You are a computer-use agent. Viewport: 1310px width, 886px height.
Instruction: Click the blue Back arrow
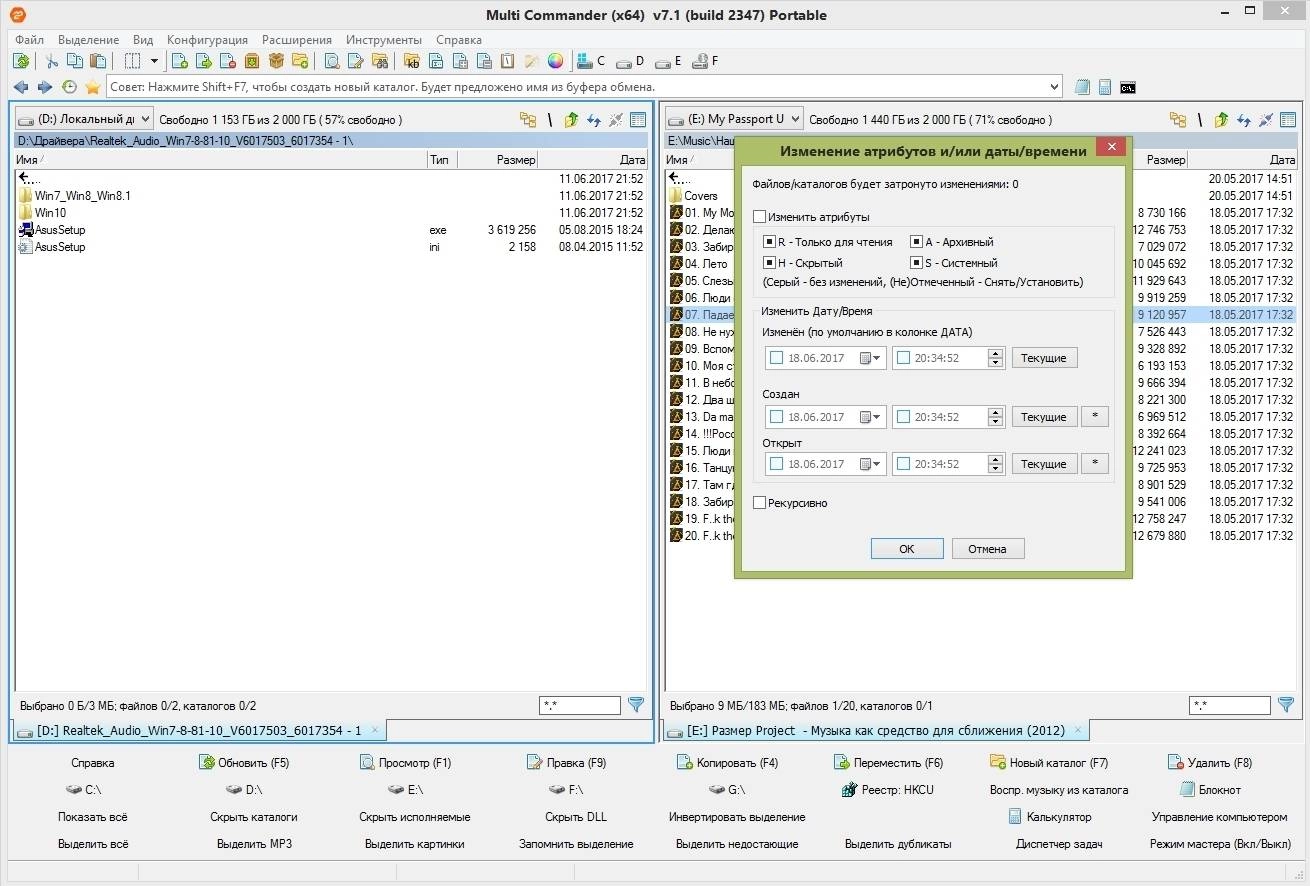pyautogui.click(x=21, y=87)
